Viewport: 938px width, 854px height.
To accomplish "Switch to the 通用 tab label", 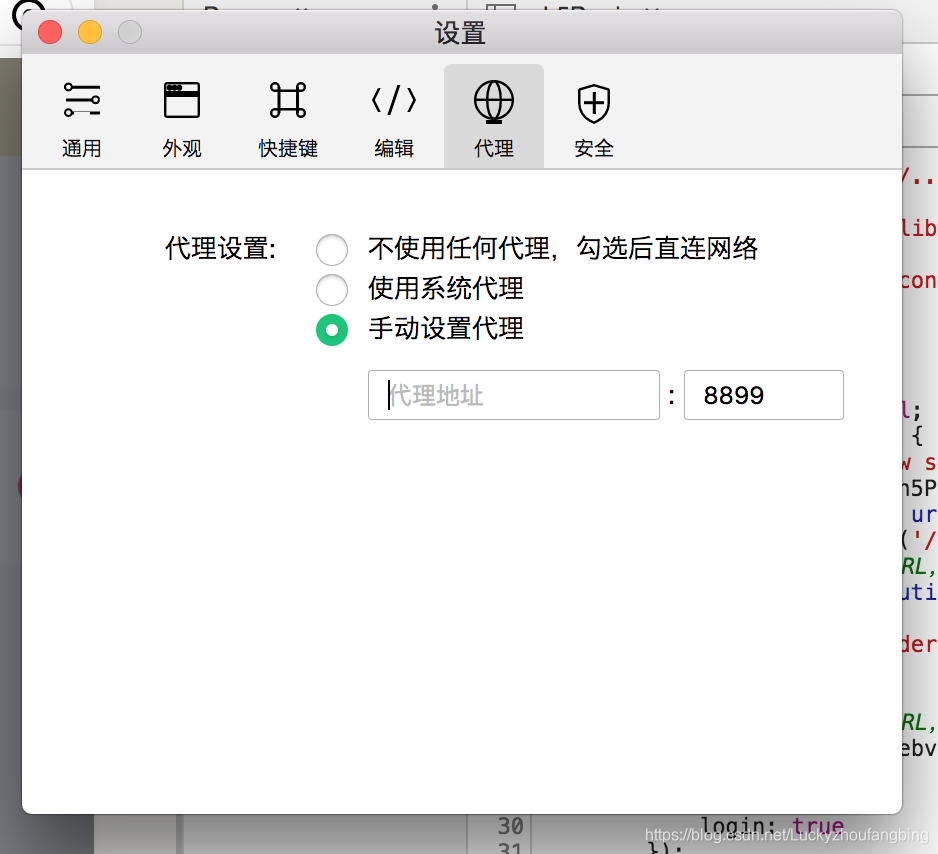I will (x=82, y=148).
